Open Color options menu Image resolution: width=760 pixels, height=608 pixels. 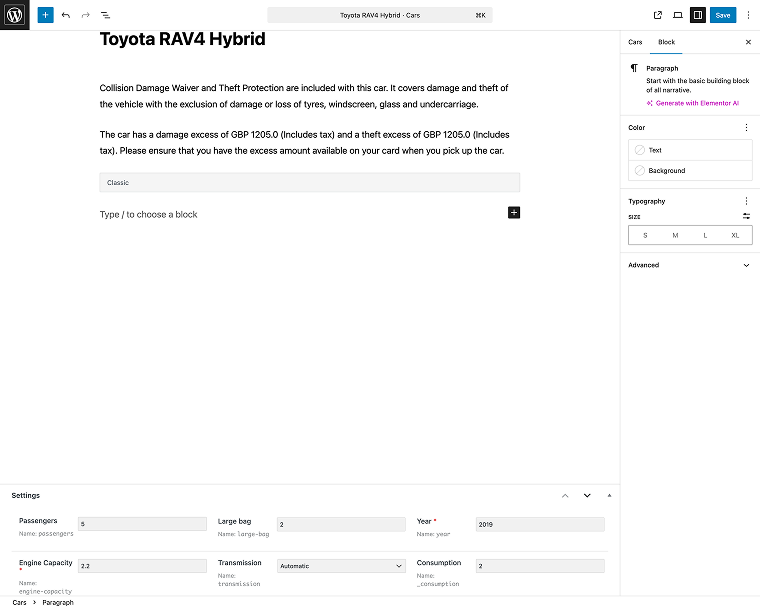tap(746, 128)
